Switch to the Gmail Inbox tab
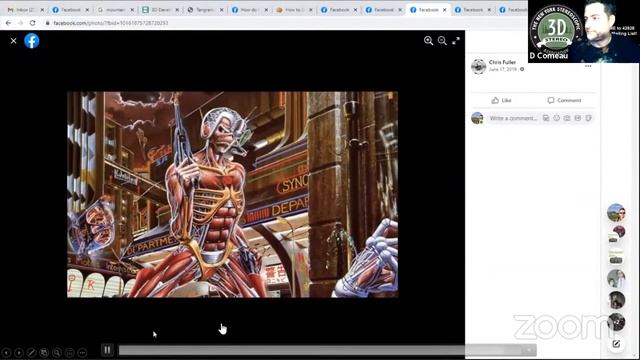This screenshot has height=360, width=640. point(24,9)
